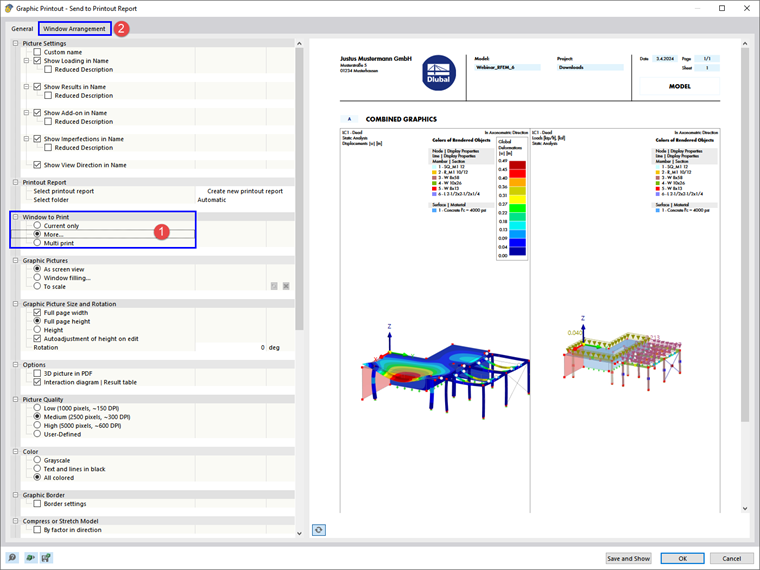
Task: Collapse the Printout Report section
Action: tap(16, 182)
